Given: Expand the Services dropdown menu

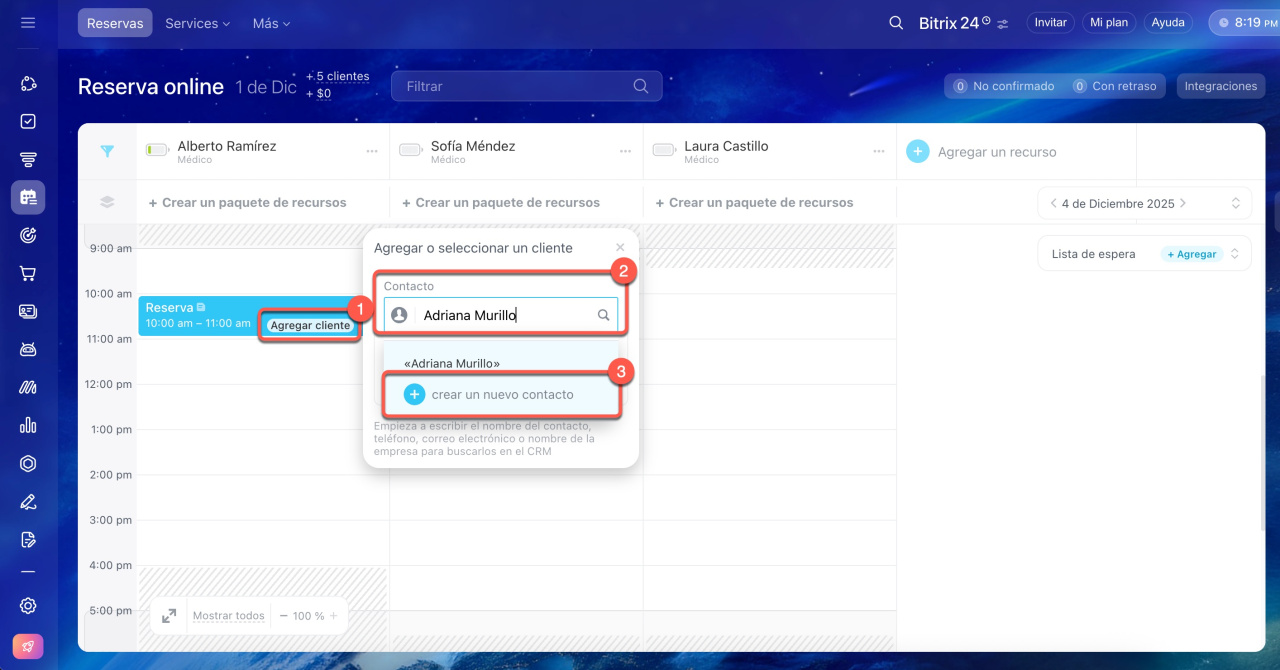Looking at the screenshot, I should click(197, 22).
